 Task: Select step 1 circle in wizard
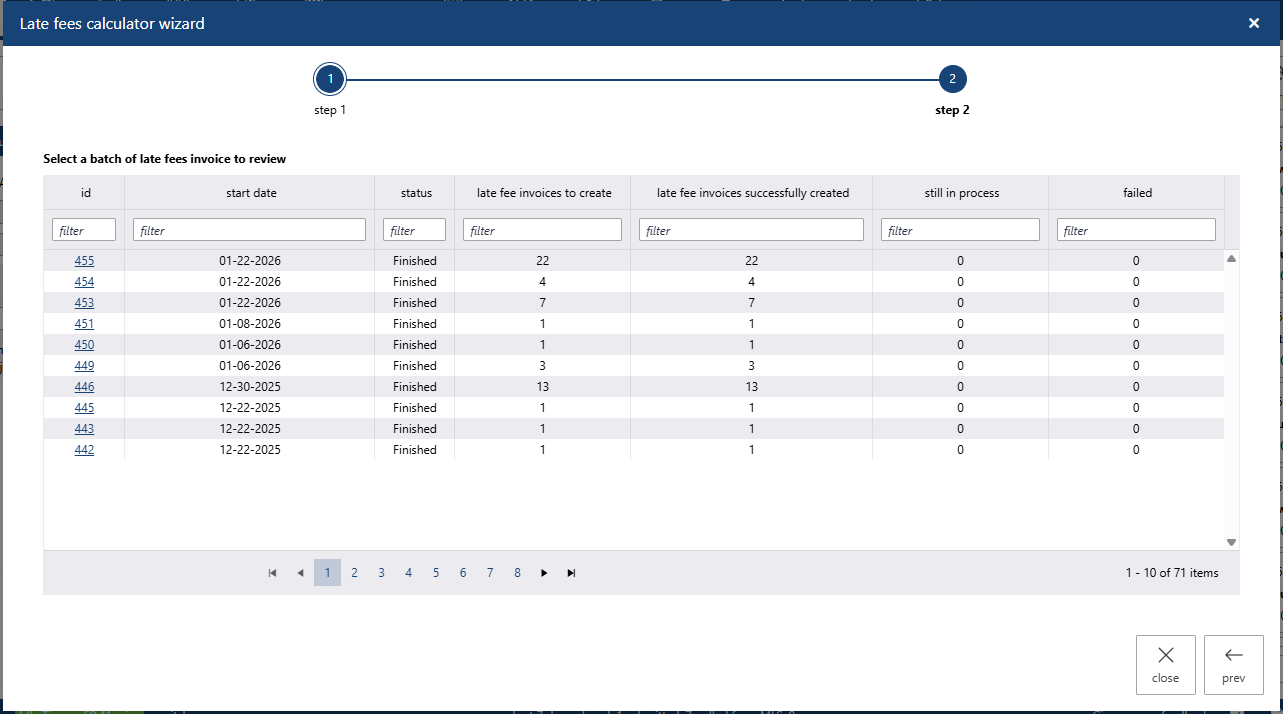pyautogui.click(x=330, y=79)
